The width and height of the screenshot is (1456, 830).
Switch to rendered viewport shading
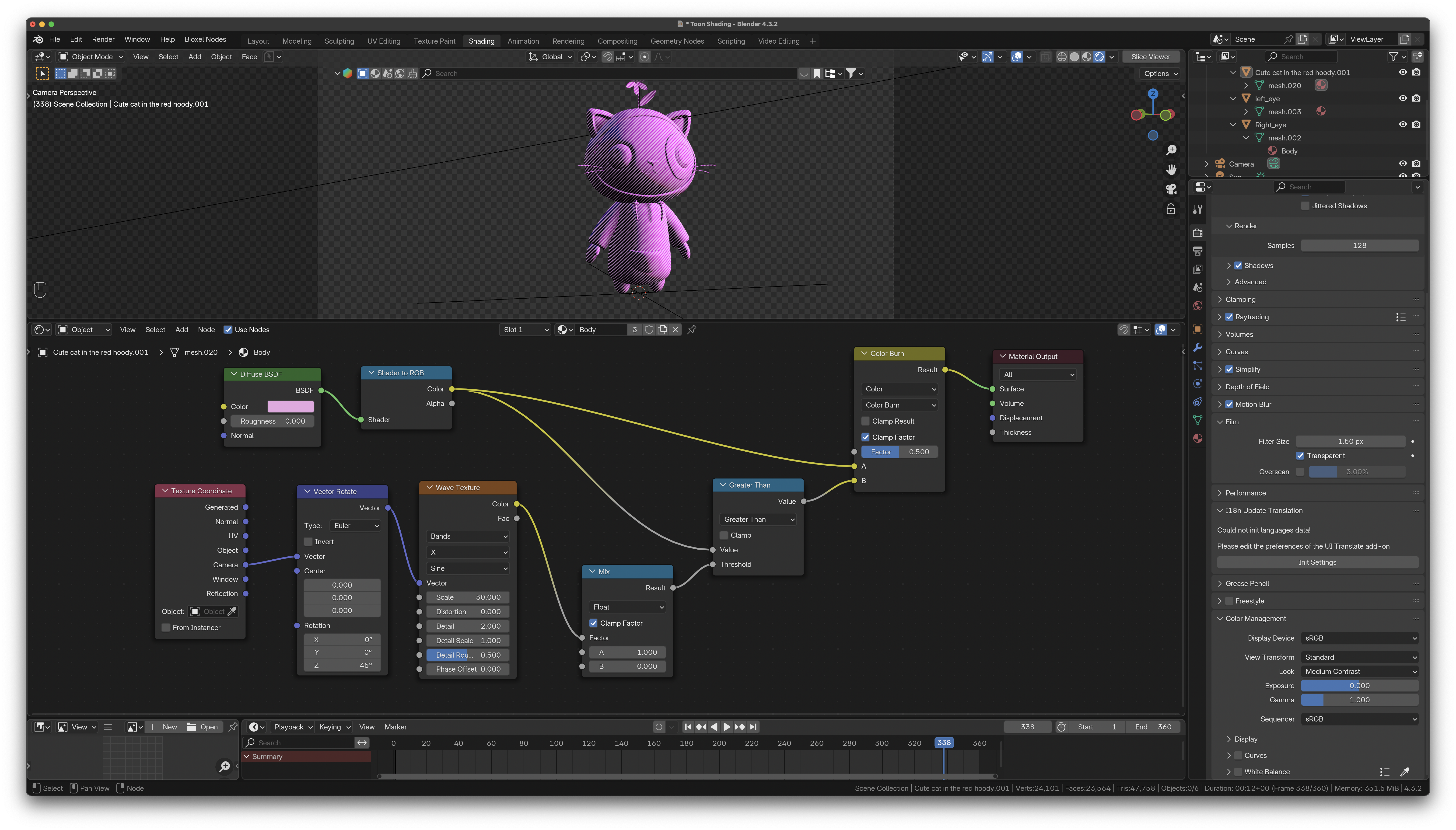coord(1099,57)
